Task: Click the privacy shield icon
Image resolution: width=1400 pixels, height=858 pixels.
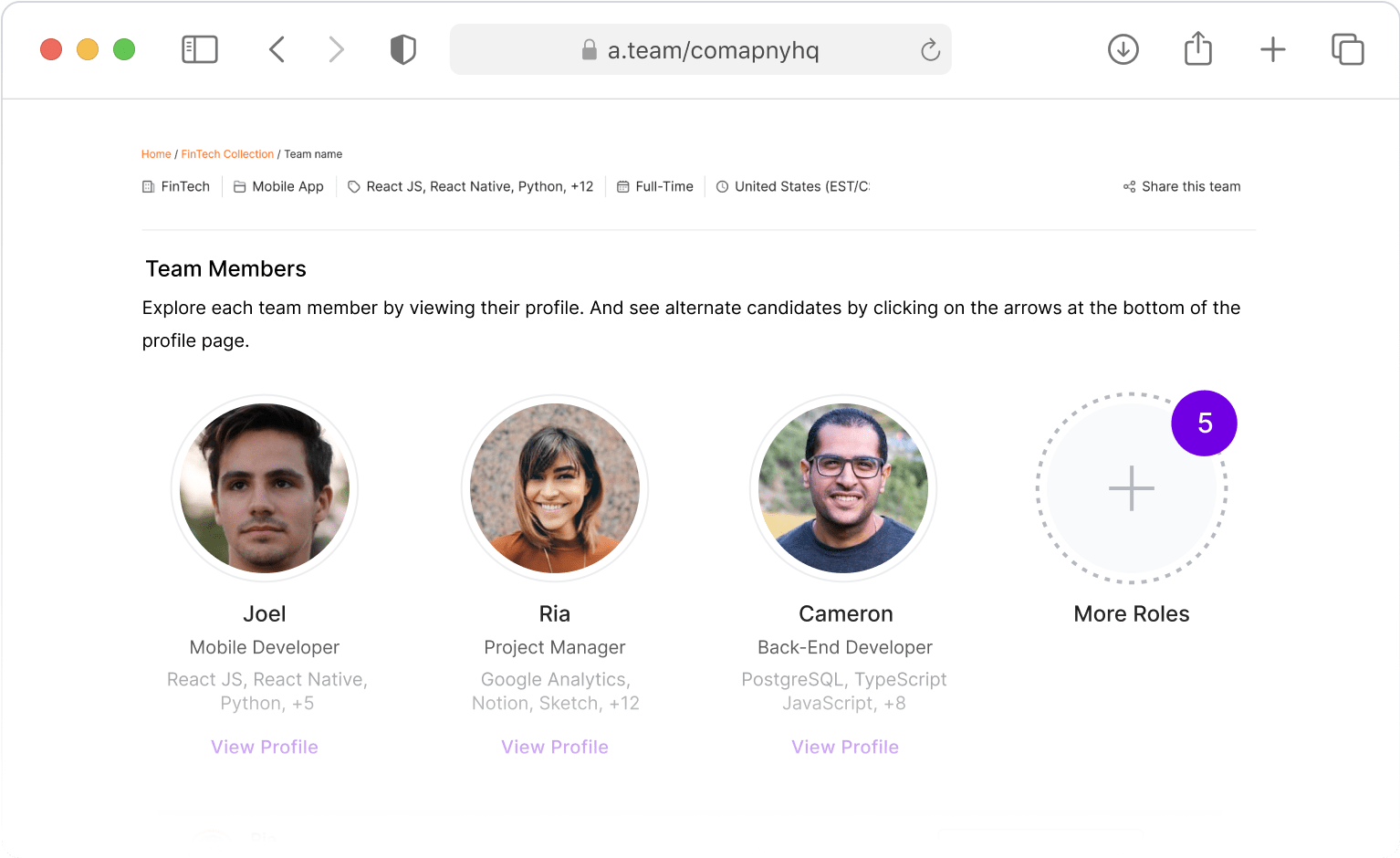Action: point(402,49)
